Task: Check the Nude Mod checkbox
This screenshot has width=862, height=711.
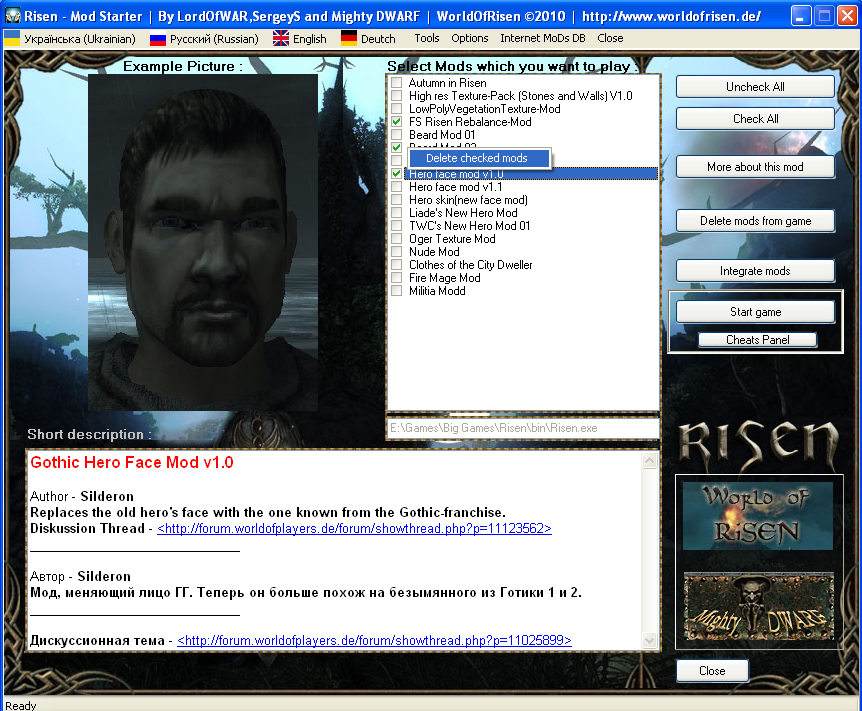Action: tap(396, 252)
